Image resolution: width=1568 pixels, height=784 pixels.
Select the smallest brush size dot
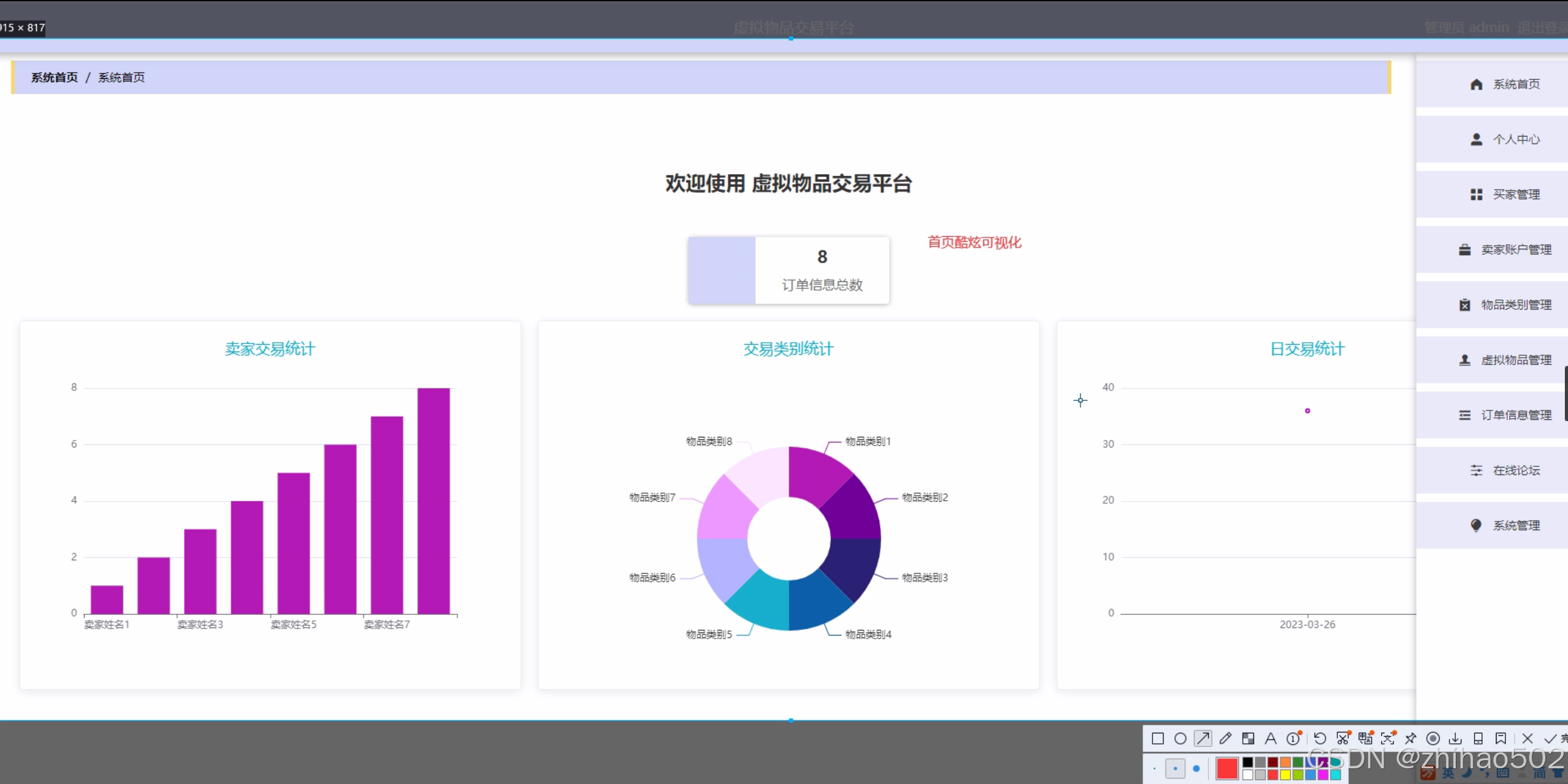click(x=1154, y=768)
